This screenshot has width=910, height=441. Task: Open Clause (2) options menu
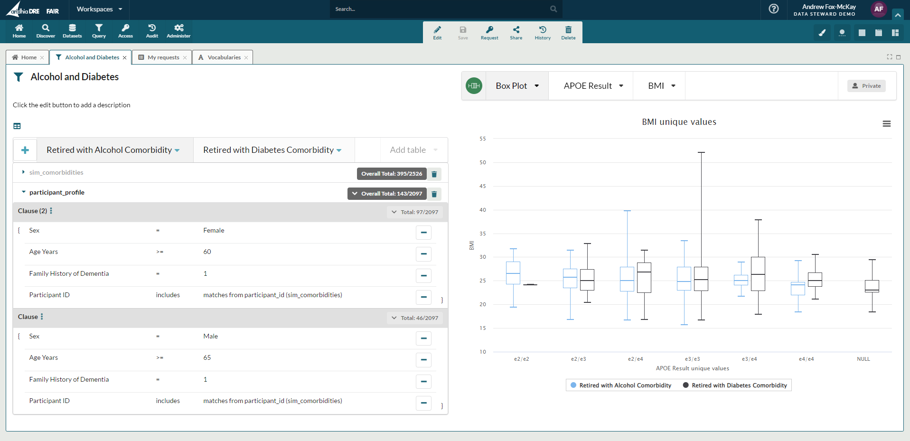(x=51, y=211)
